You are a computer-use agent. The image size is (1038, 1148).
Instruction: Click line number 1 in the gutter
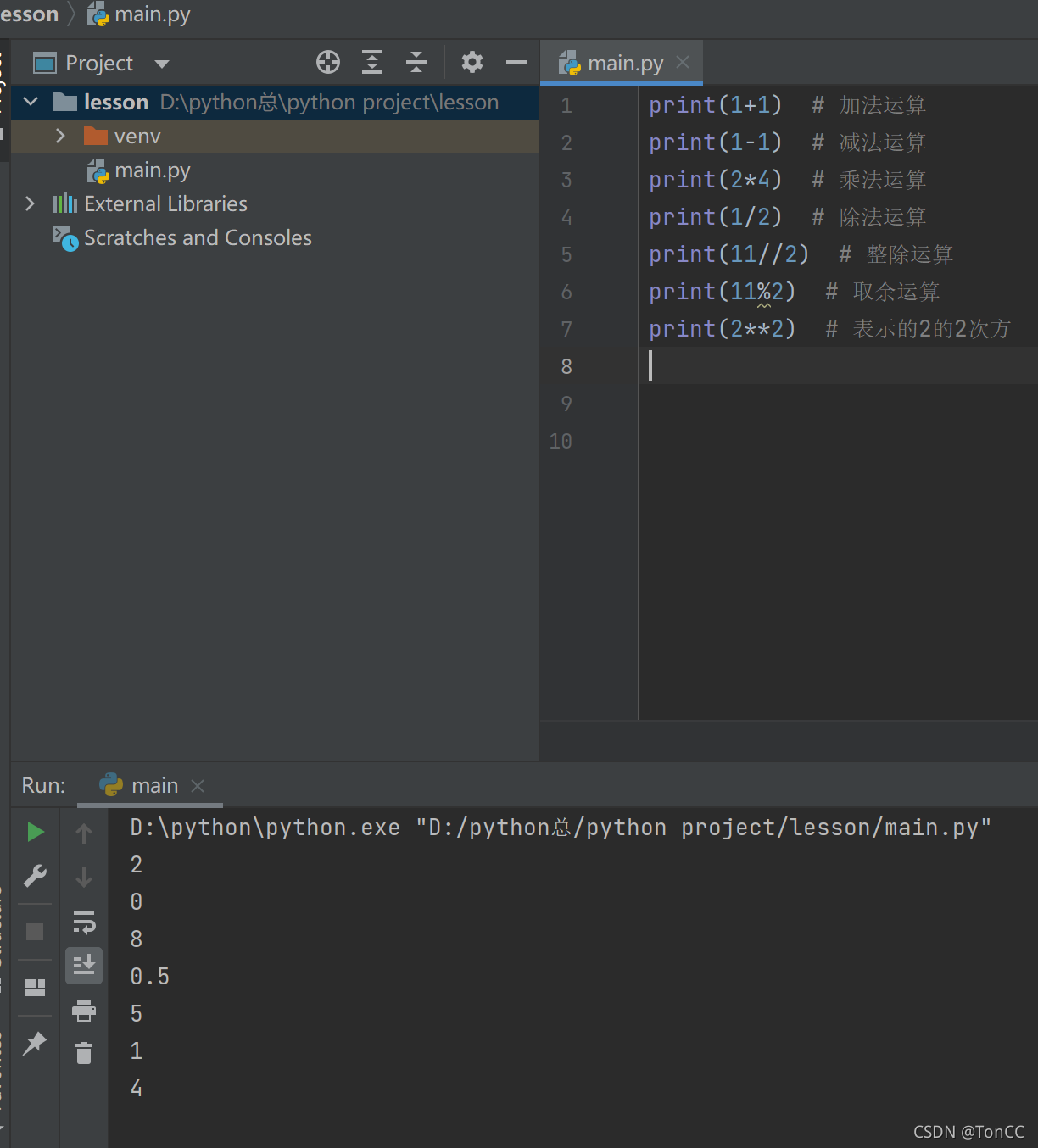click(x=566, y=105)
